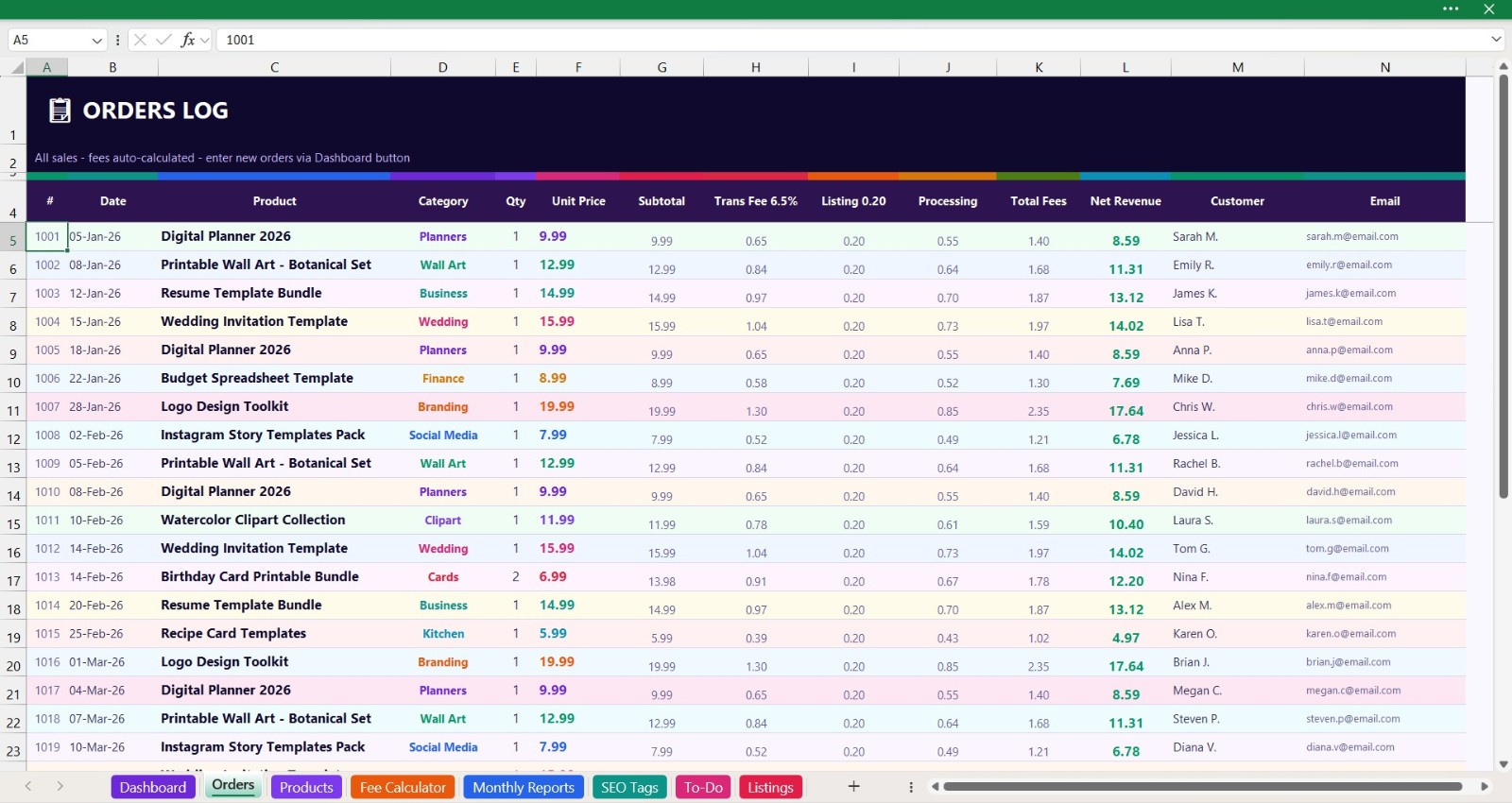Image resolution: width=1512 pixels, height=803 pixels.
Task: Click the Customer heading cell
Action: [x=1237, y=201]
